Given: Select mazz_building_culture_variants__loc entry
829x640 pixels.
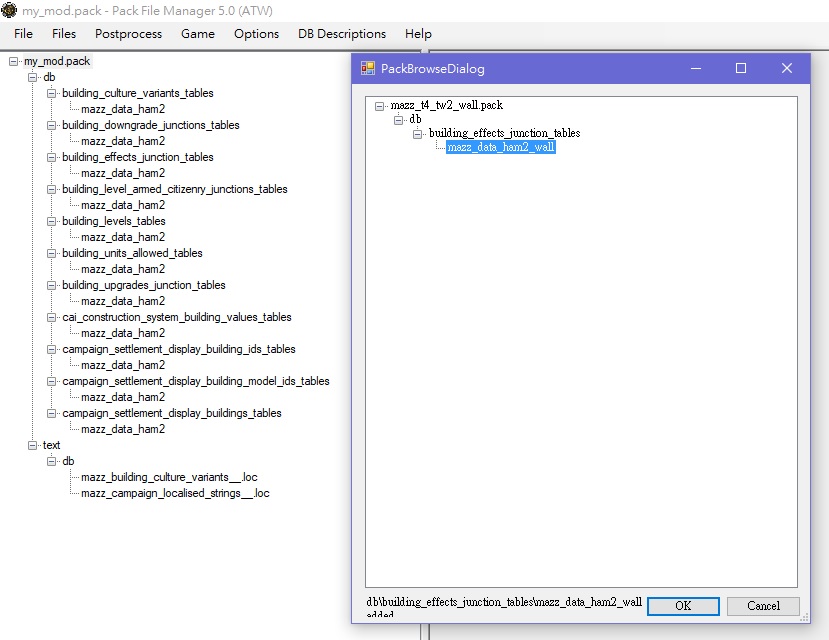Looking at the screenshot, I should [x=166, y=477].
